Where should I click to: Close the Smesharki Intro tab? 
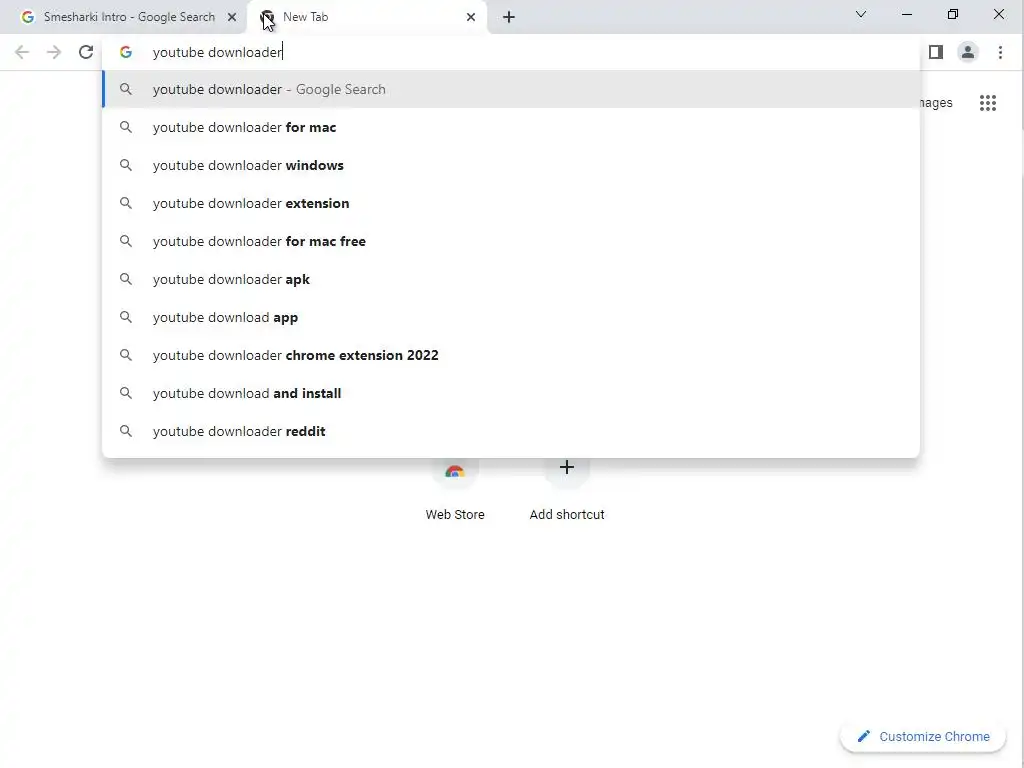click(232, 17)
